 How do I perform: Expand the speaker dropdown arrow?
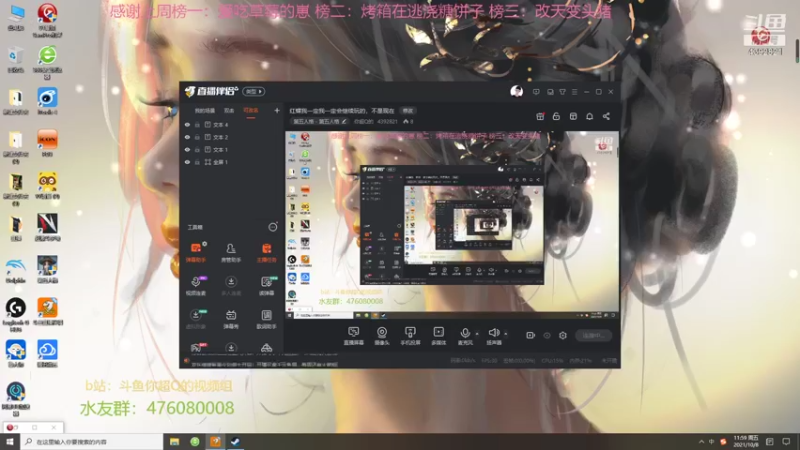(506, 334)
